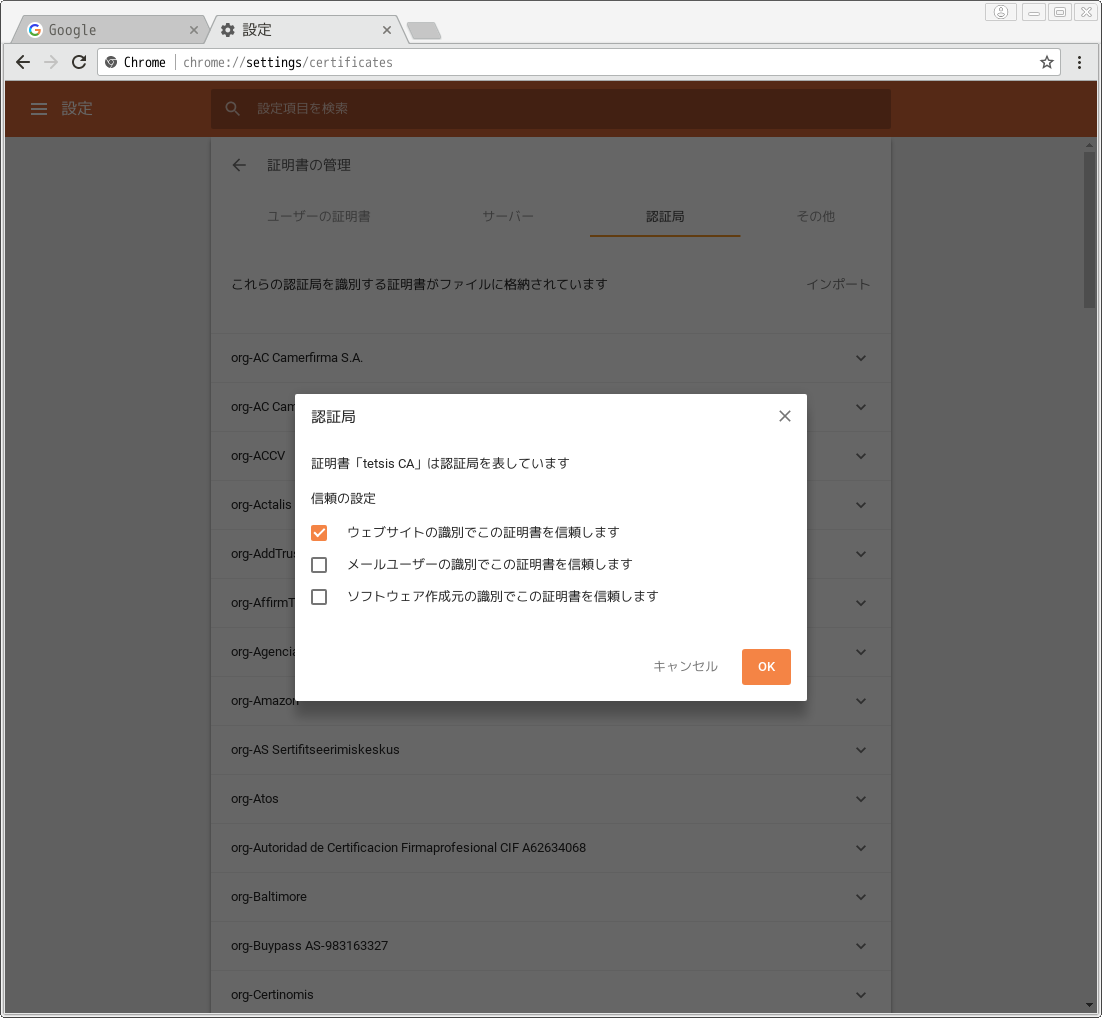The height and width of the screenshot is (1018, 1102).
Task: Open the settings hamburger menu
Action: tap(39, 109)
